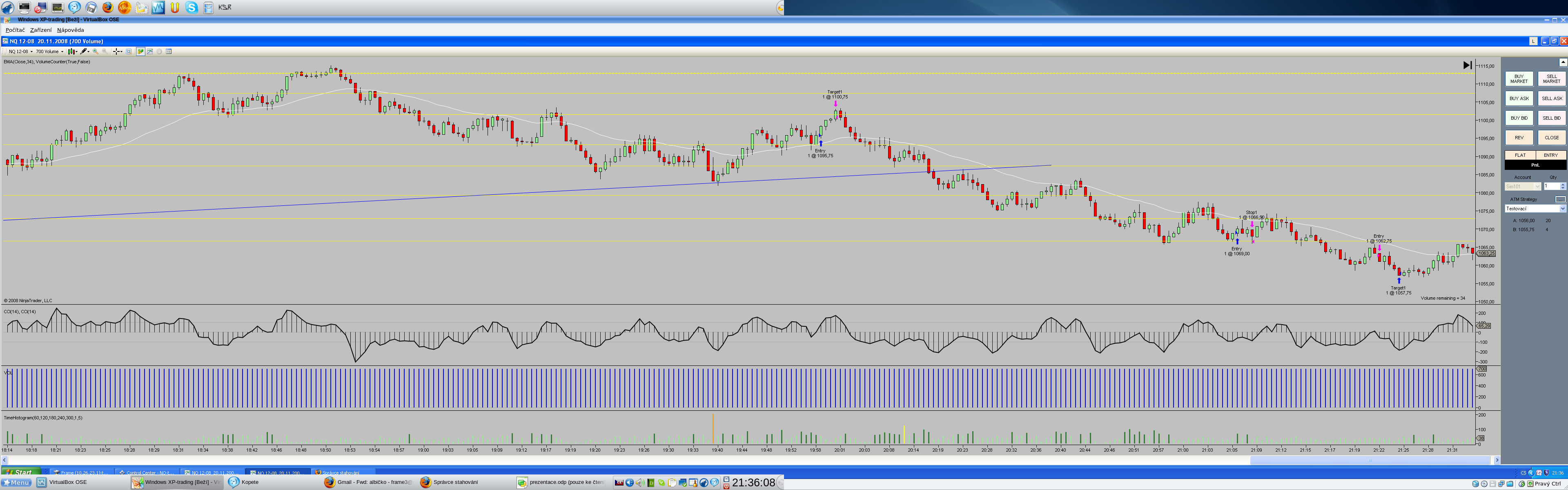Open the data box table icon
The height and width of the screenshot is (490, 1568).
(x=169, y=52)
